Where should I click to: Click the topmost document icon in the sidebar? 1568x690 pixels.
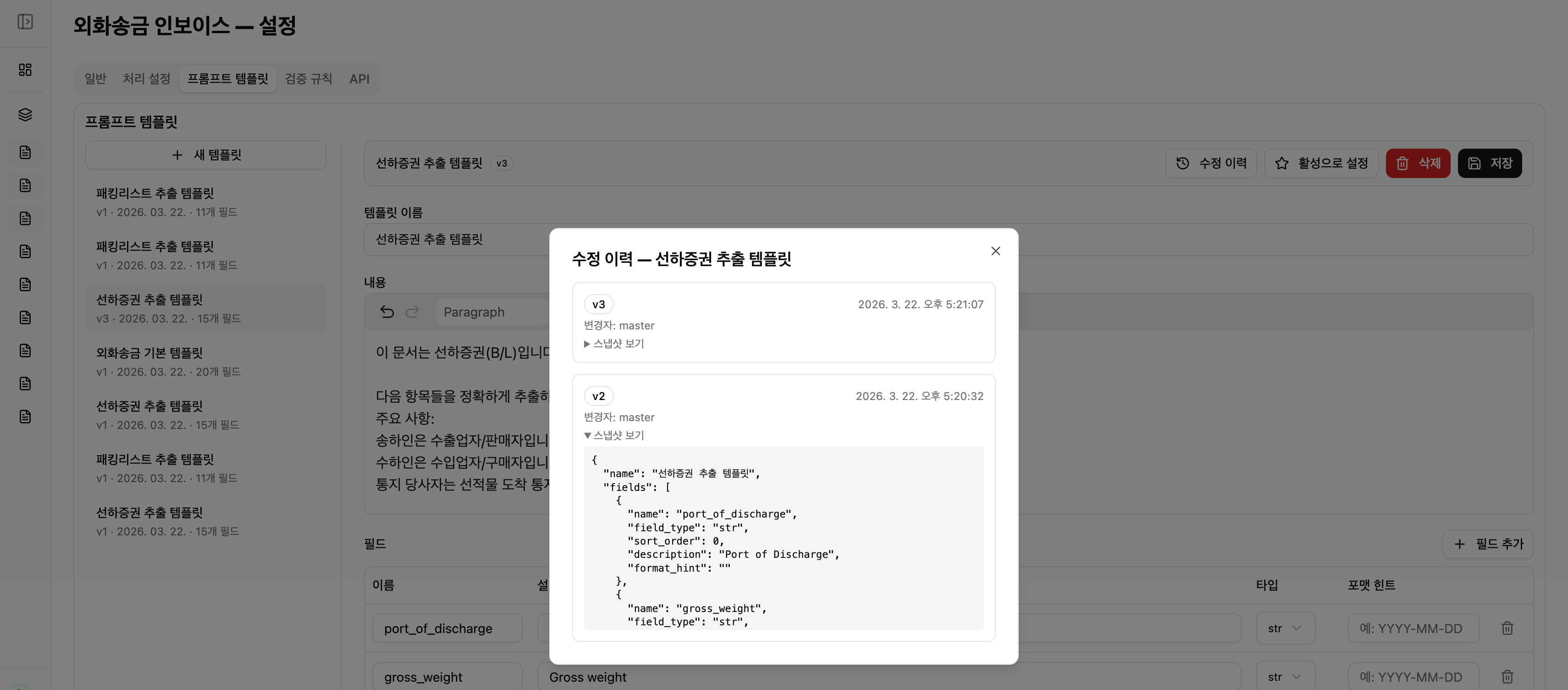point(25,152)
